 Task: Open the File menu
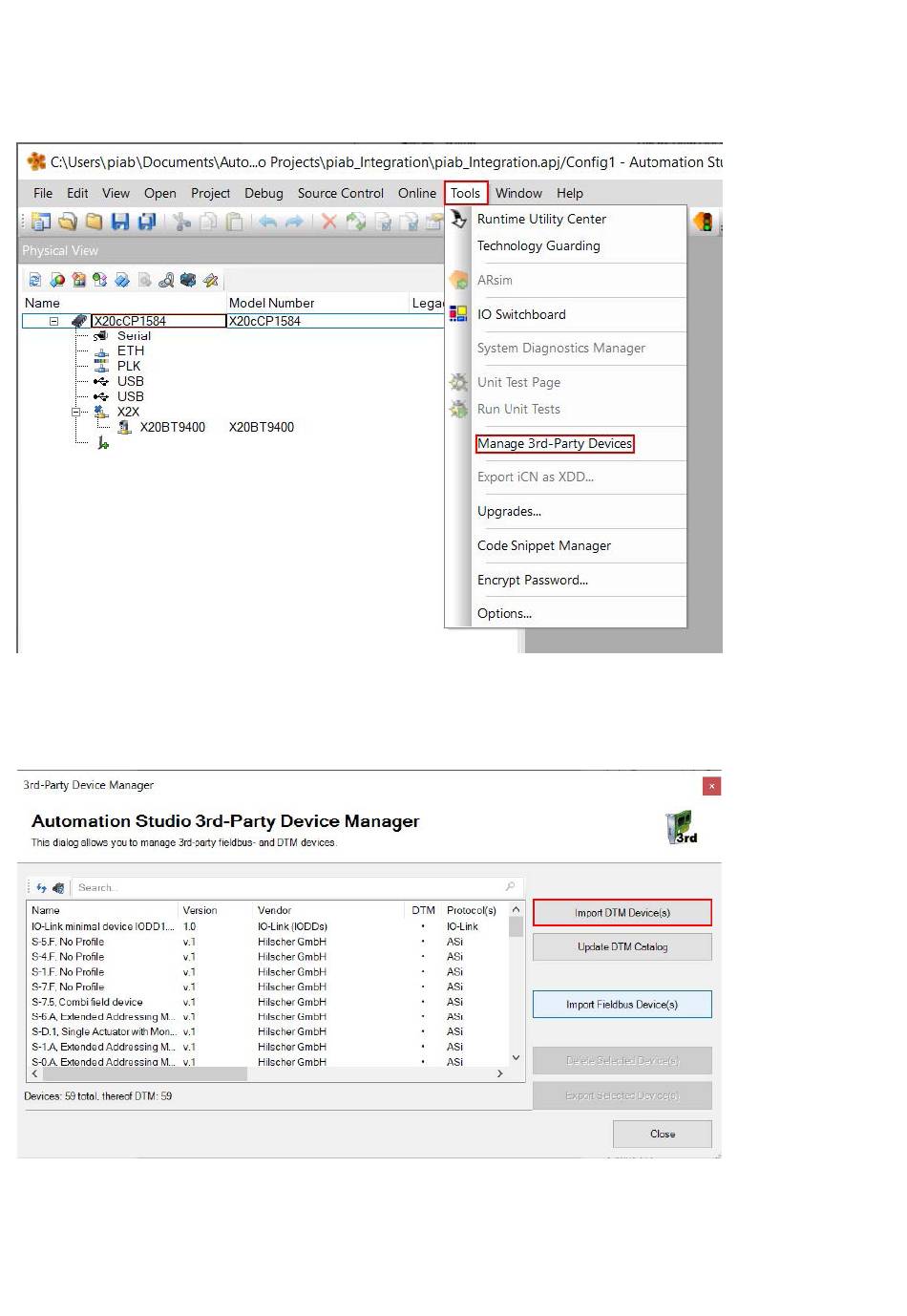pos(43,193)
